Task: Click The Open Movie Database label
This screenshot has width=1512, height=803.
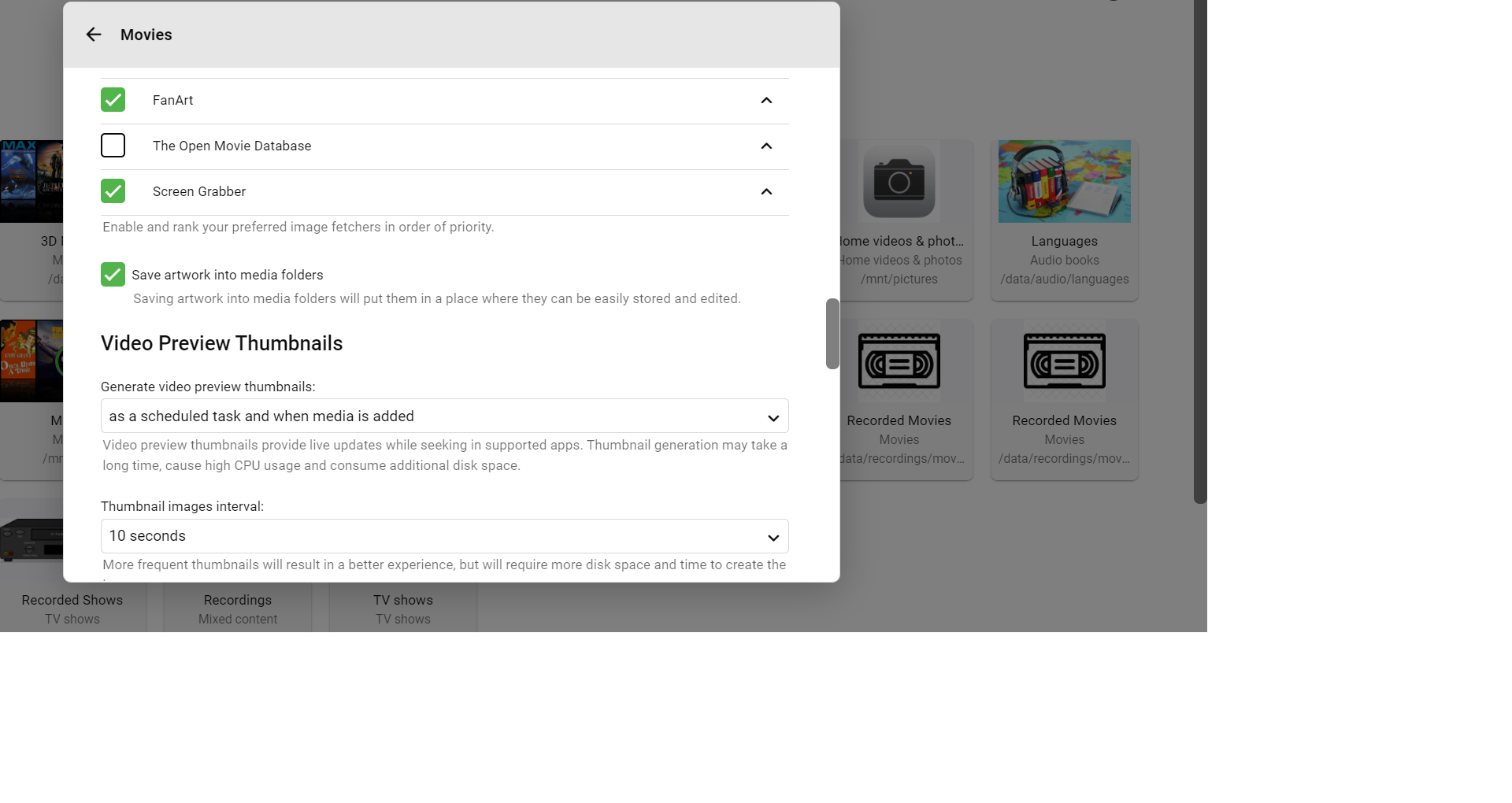Action: [x=232, y=146]
